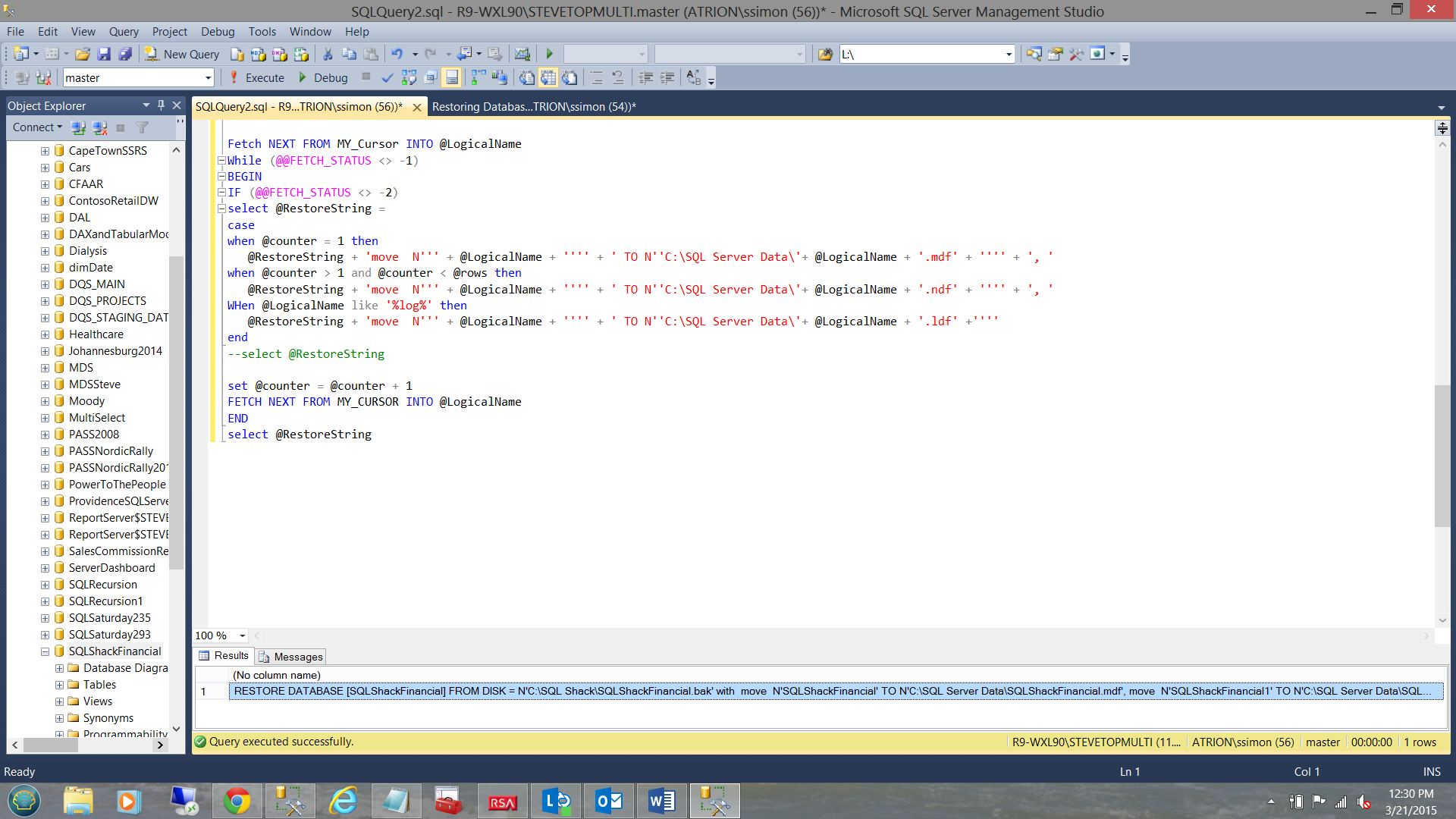
Task: Collapse the SQLShackFinancial database node
Action: coord(45,651)
